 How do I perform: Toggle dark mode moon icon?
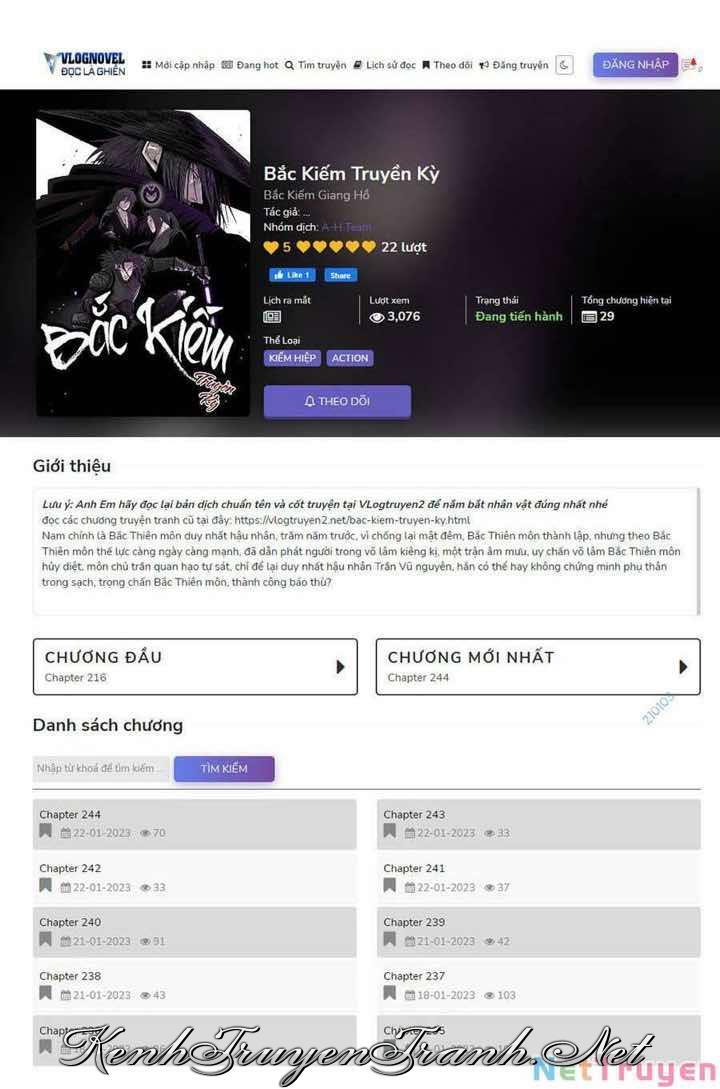564,65
